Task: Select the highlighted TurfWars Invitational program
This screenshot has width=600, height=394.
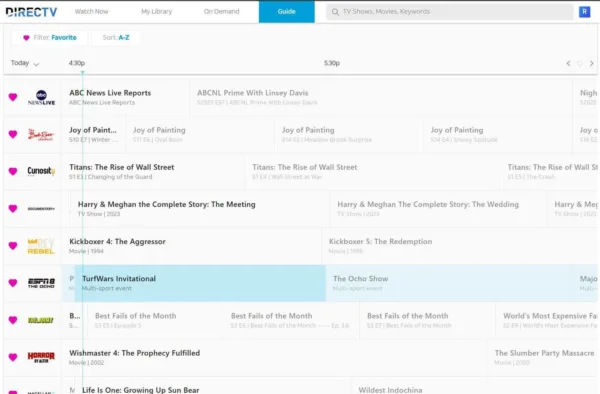Action: coord(200,283)
